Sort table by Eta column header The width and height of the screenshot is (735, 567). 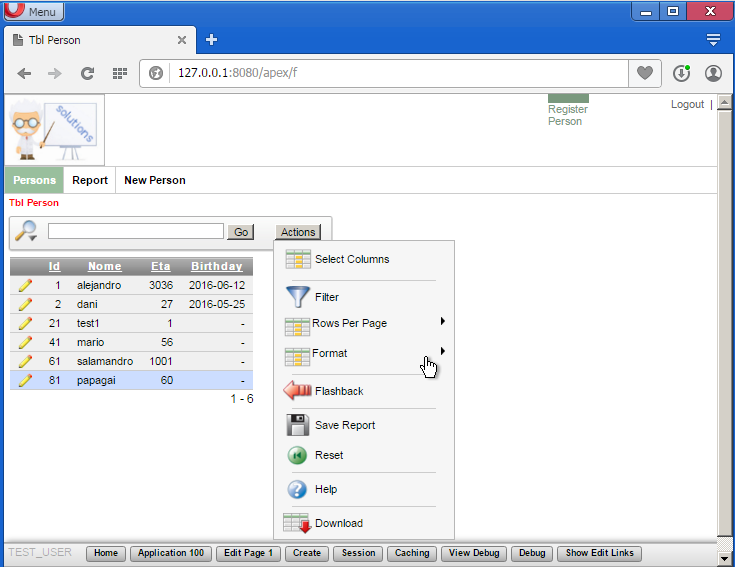[160, 266]
